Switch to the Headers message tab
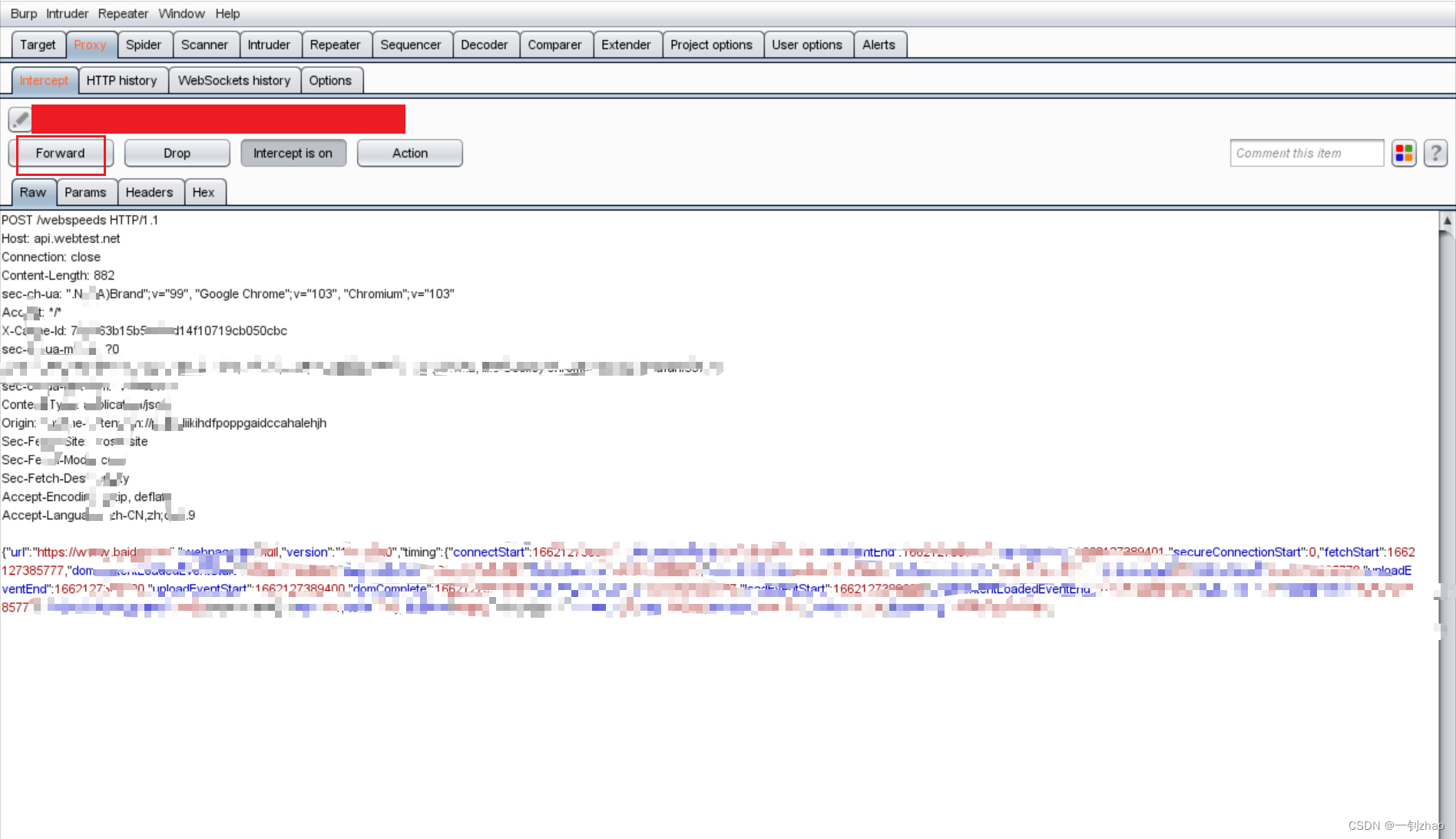The image size is (1456, 839). (x=149, y=192)
